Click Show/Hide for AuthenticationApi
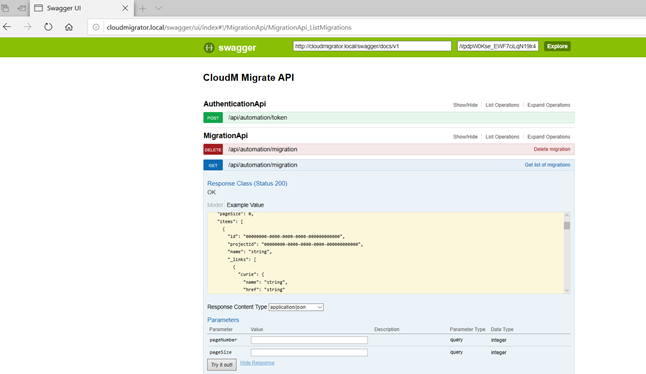Screen dimensions: 646x374 click(x=465, y=105)
